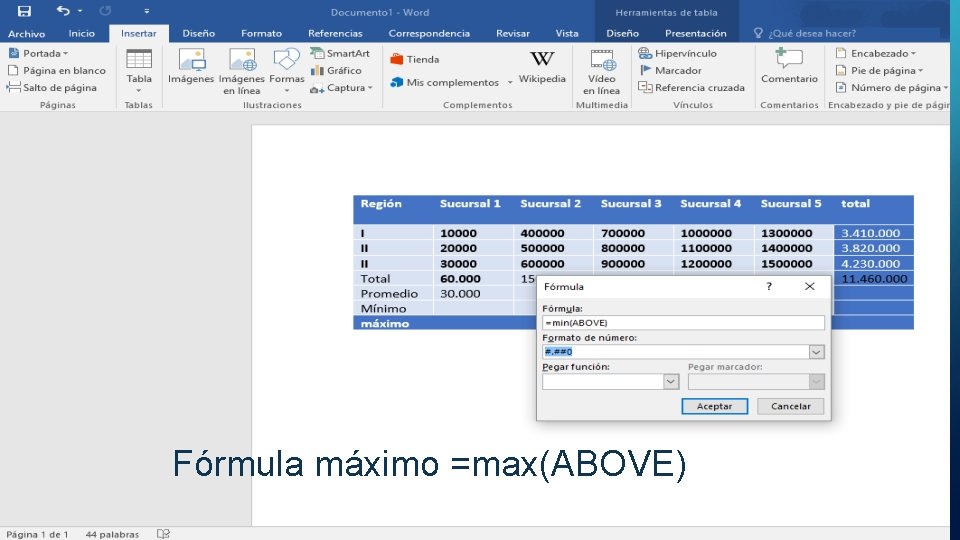The image size is (960, 540).
Task: Close the Fórmula dialog
Action: pyautogui.click(x=809, y=286)
